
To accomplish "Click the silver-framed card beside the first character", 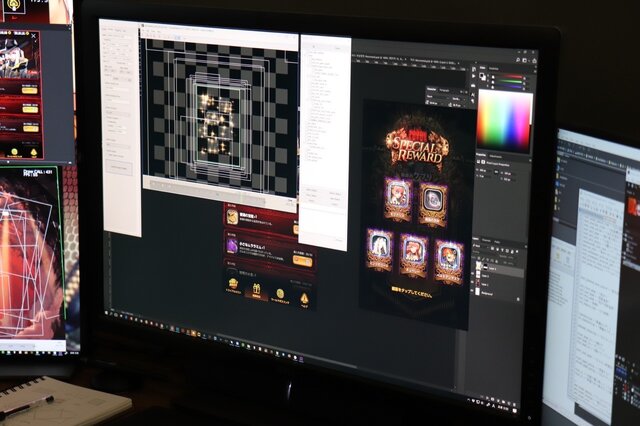I will (434, 199).
